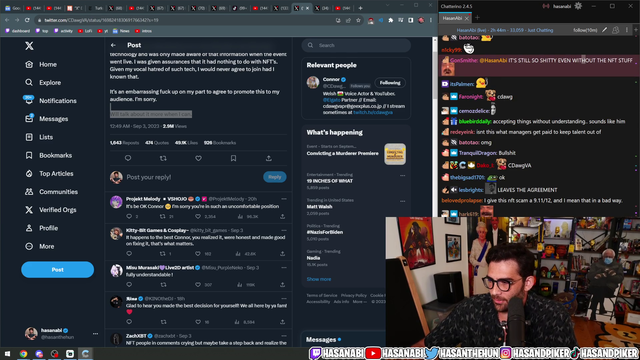Focus the 'Post your reply!' field
The width and height of the screenshot is (640, 360).
pos(192,177)
